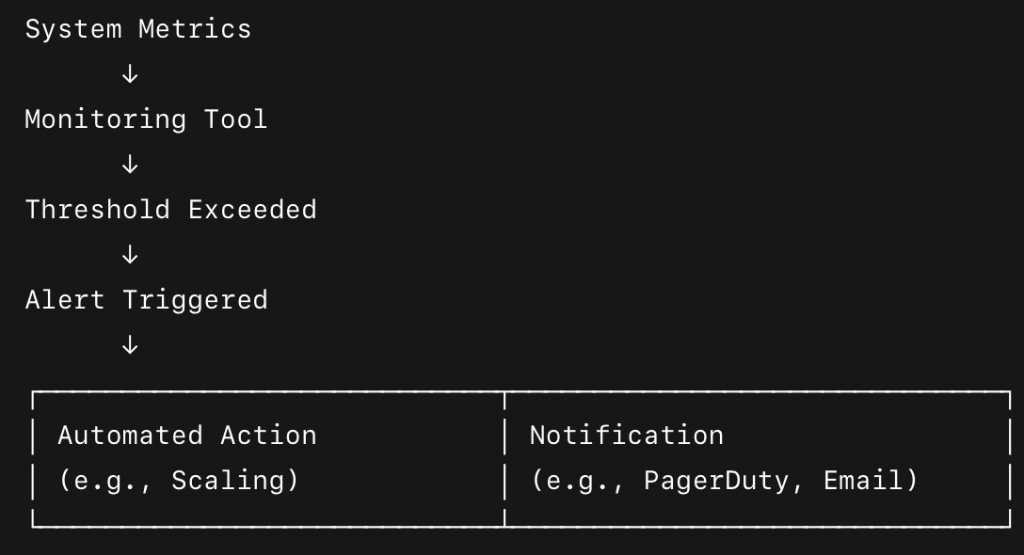Click the System Metrics text

point(138,29)
